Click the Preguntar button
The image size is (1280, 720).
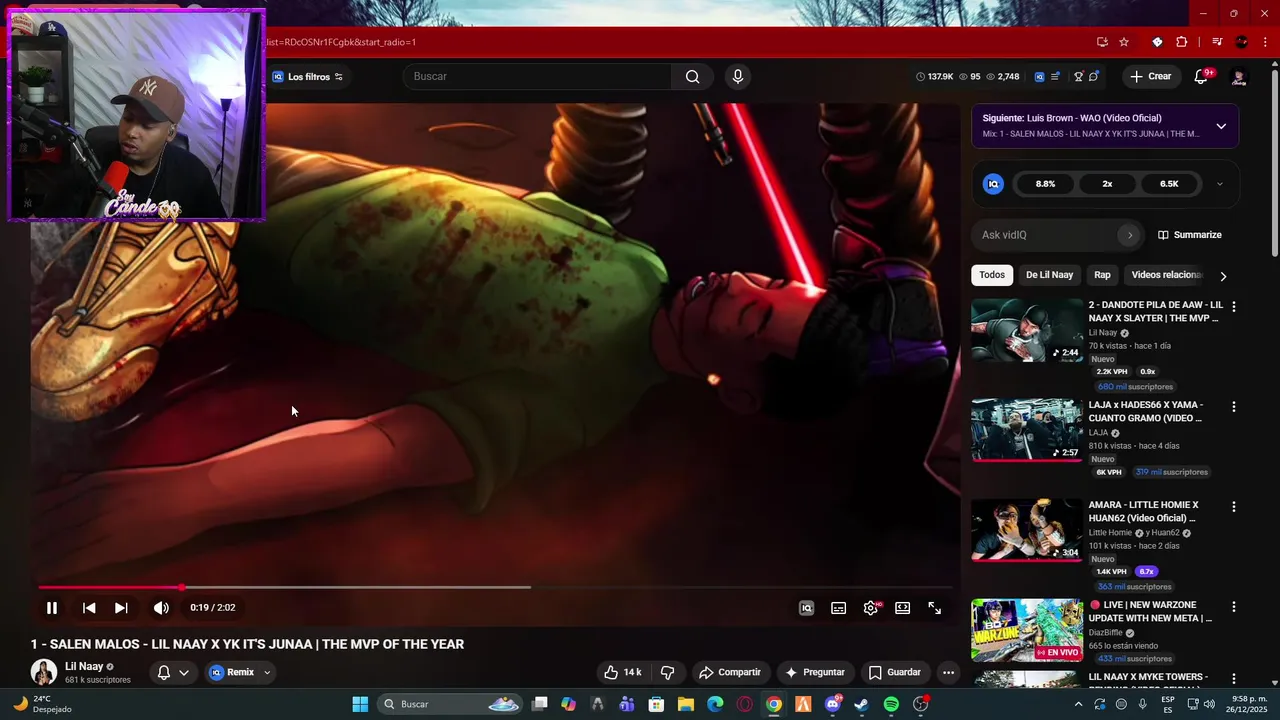pos(815,673)
